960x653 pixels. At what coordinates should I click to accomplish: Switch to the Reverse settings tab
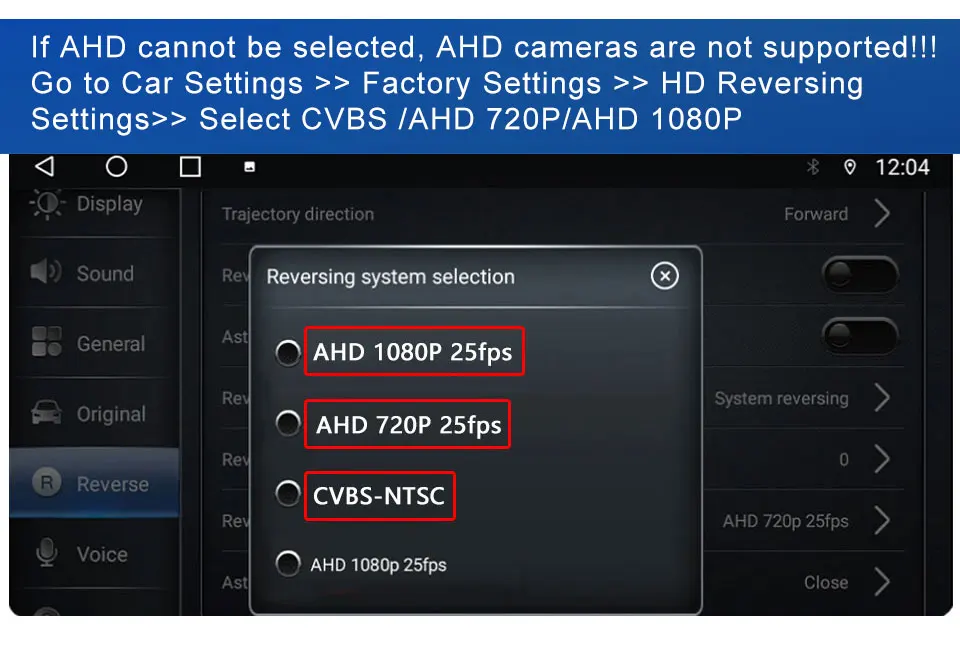95,483
